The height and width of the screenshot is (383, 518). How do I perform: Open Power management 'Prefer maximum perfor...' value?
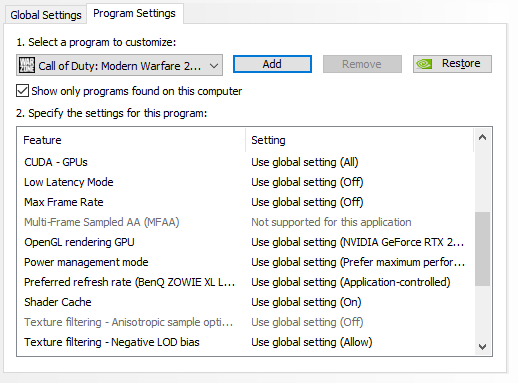click(358, 262)
